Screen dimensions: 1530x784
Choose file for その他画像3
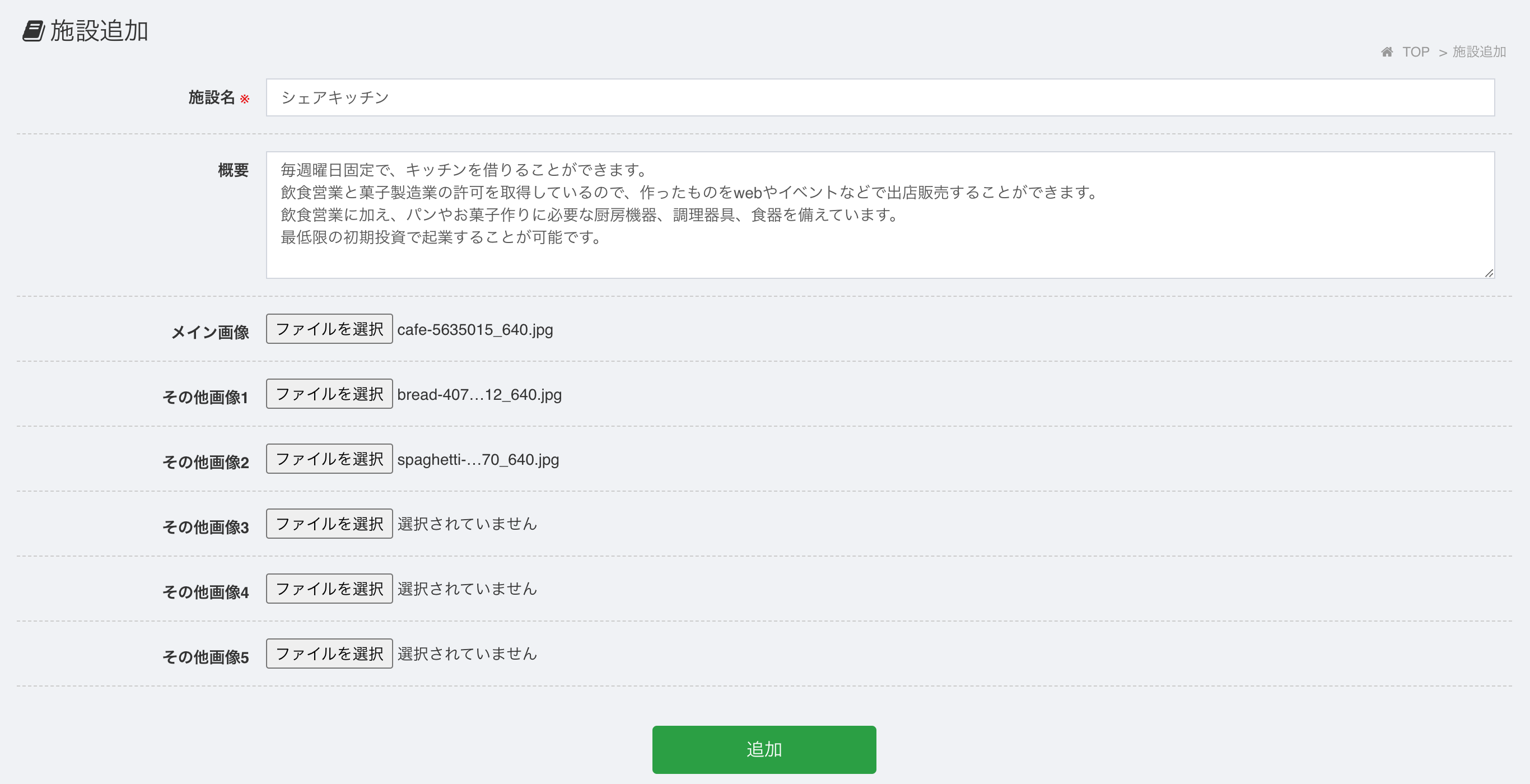pos(329,524)
